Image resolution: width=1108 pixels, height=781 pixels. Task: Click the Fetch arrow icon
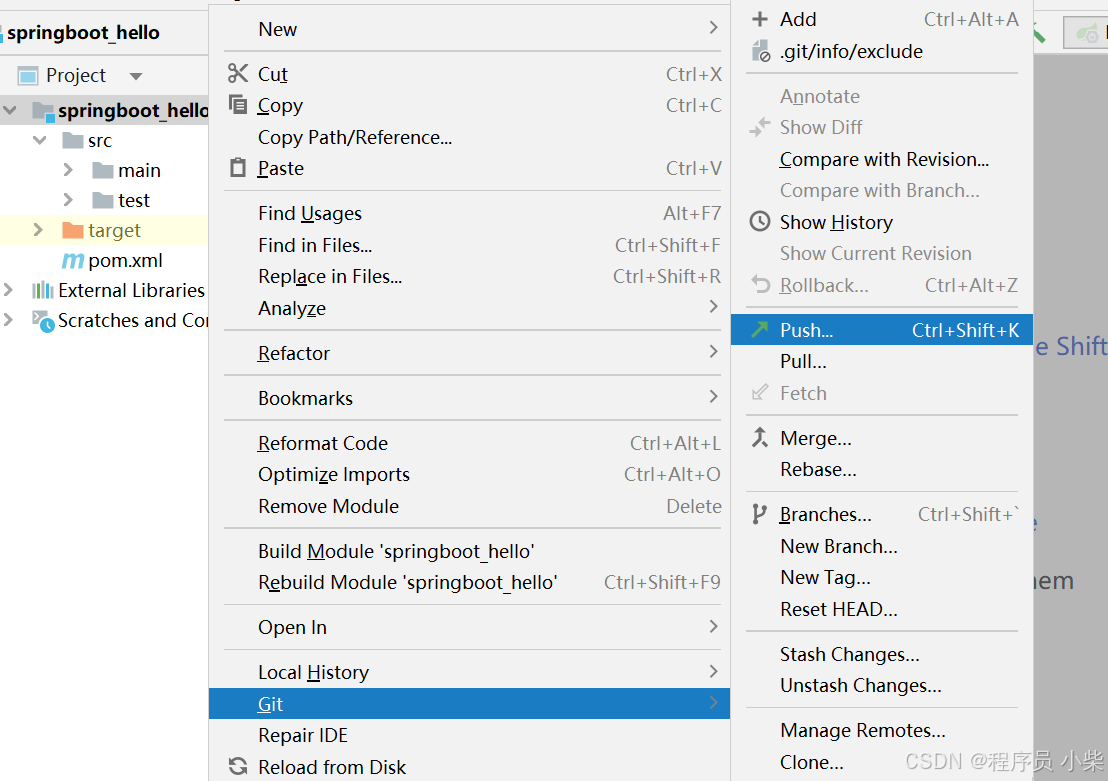760,392
